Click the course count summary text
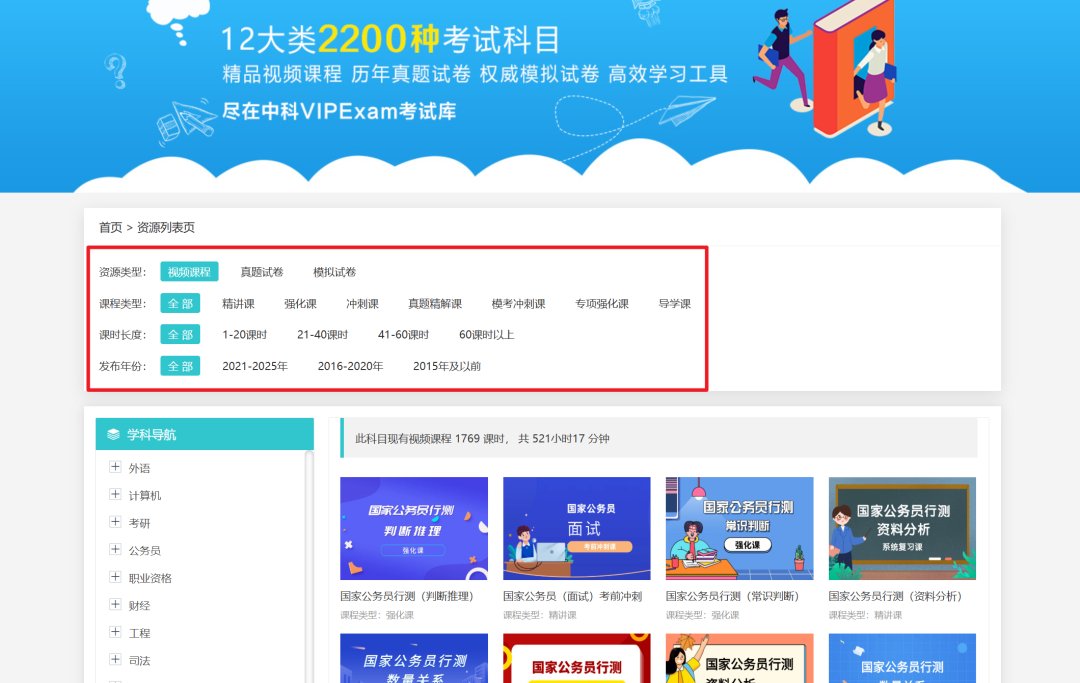1080x683 pixels. coord(482,439)
